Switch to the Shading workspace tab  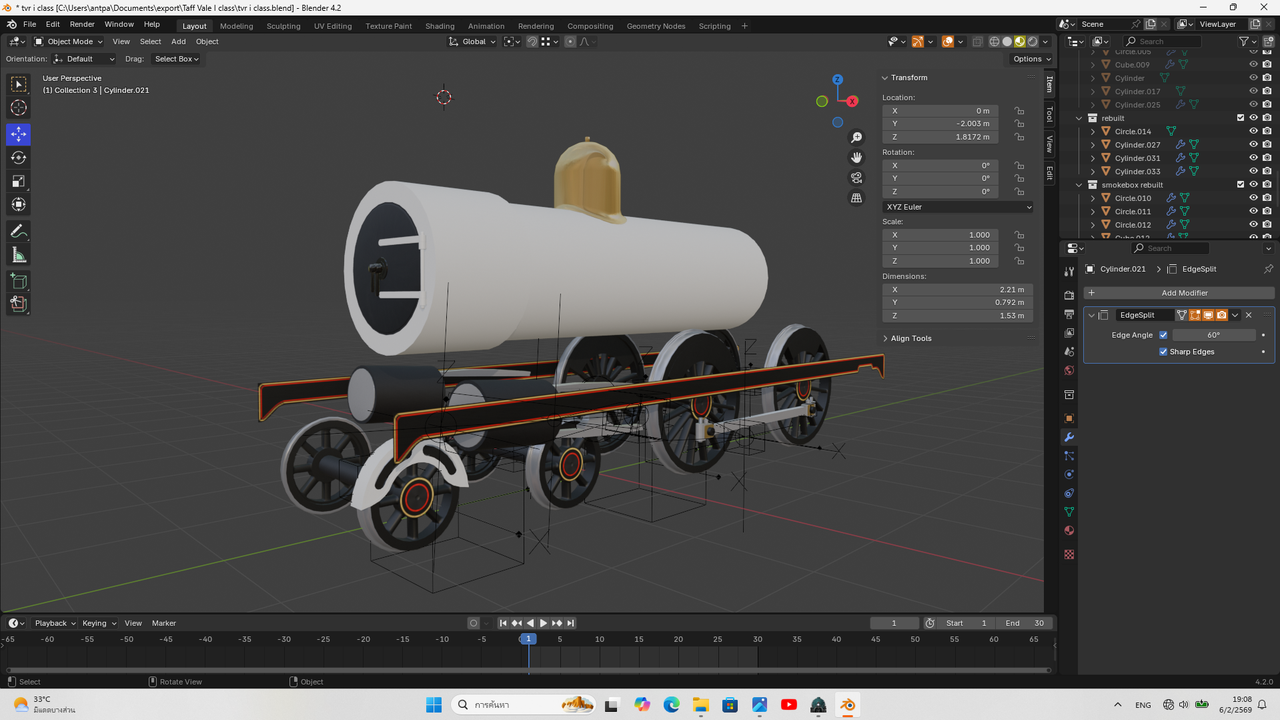pos(439,26)
